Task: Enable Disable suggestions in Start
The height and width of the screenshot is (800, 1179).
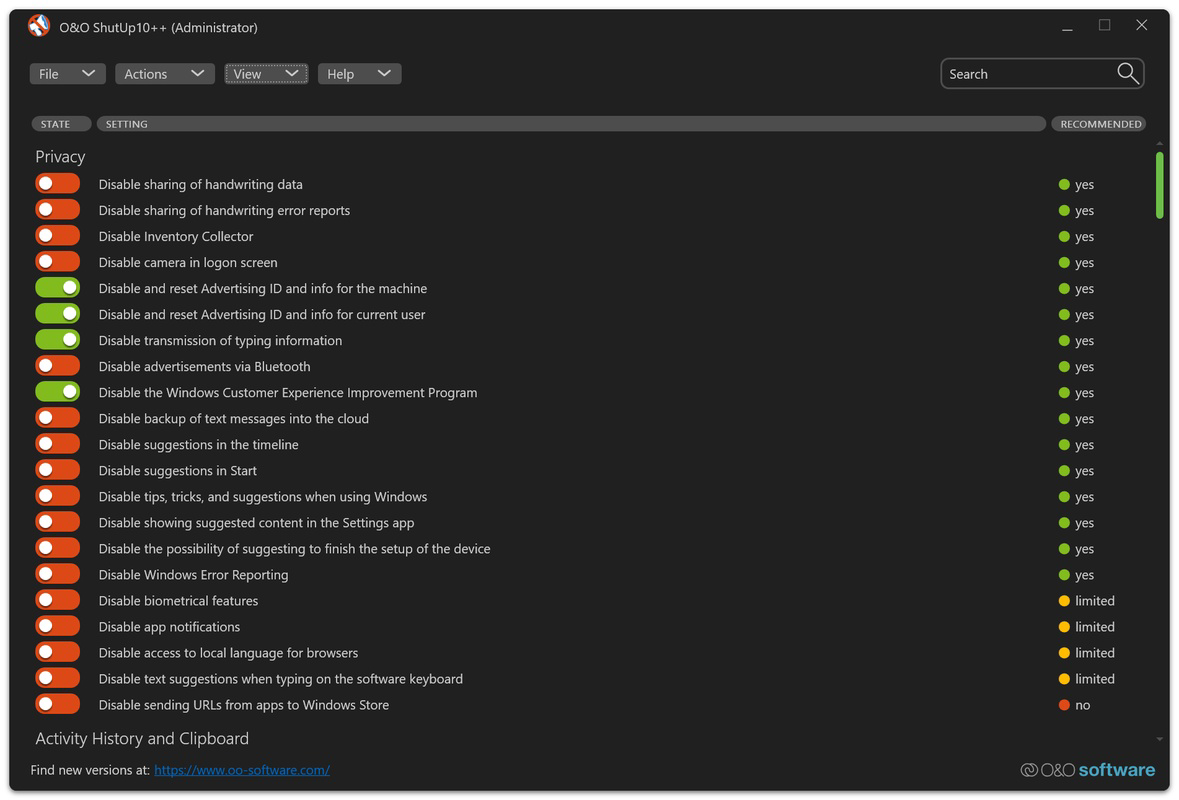Action: (57, 470)
